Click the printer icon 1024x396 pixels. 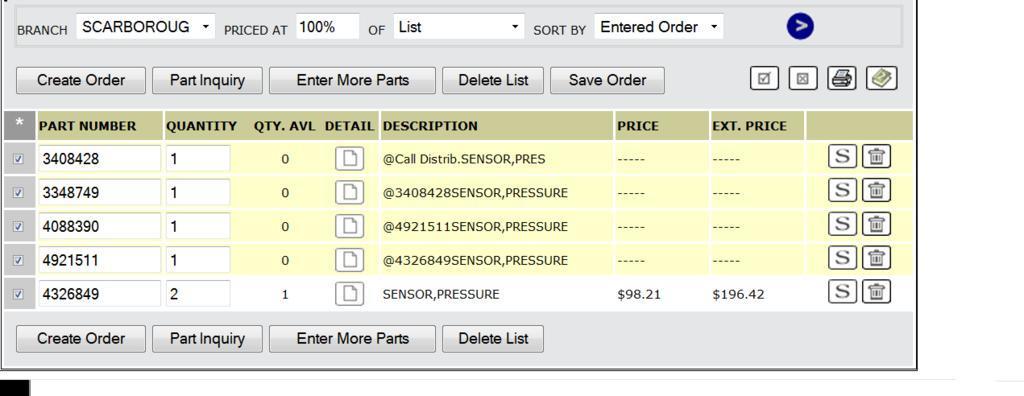(x=842, y=78)
